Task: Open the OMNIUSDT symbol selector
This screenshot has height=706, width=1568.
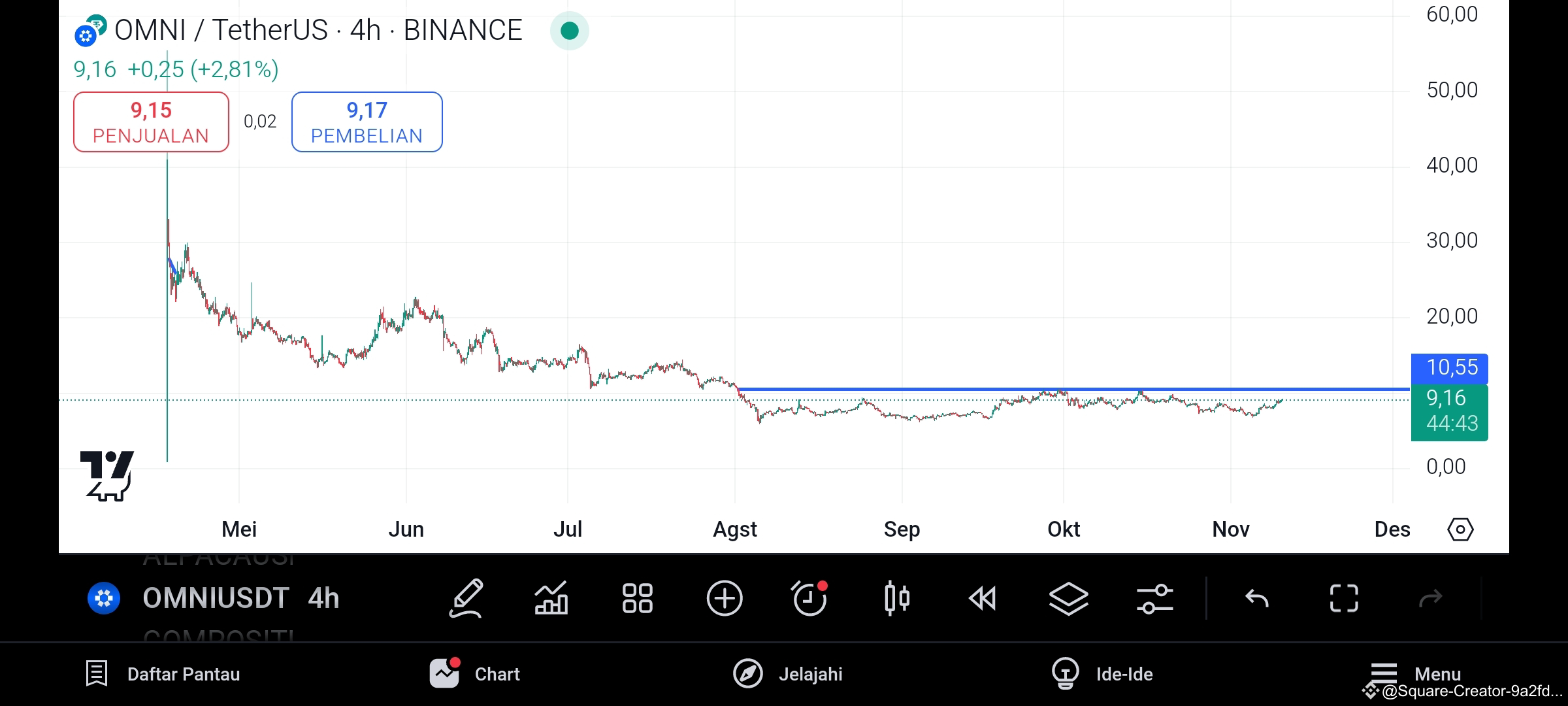Action: 216,598
